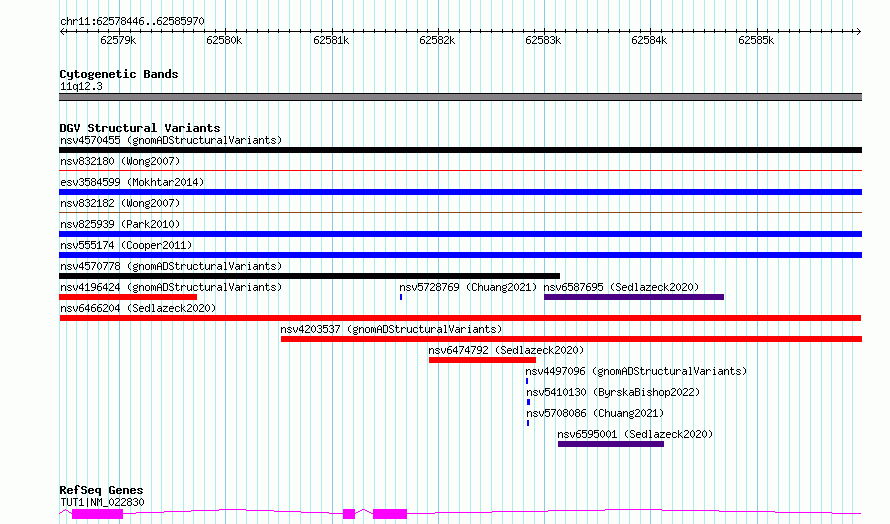Select the blue nsv825939 variant bar
The image size is (890, 524).
click(x=460, y=234)
